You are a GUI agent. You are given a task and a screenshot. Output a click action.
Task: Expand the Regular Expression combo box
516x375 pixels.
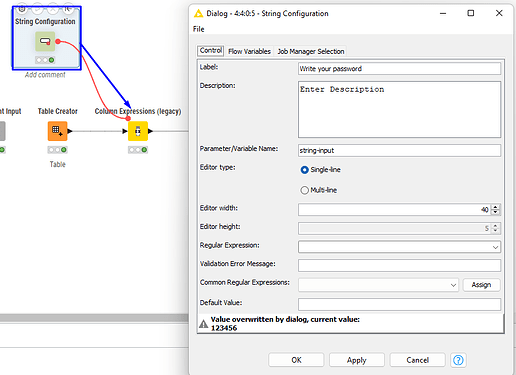pos(495,247)
